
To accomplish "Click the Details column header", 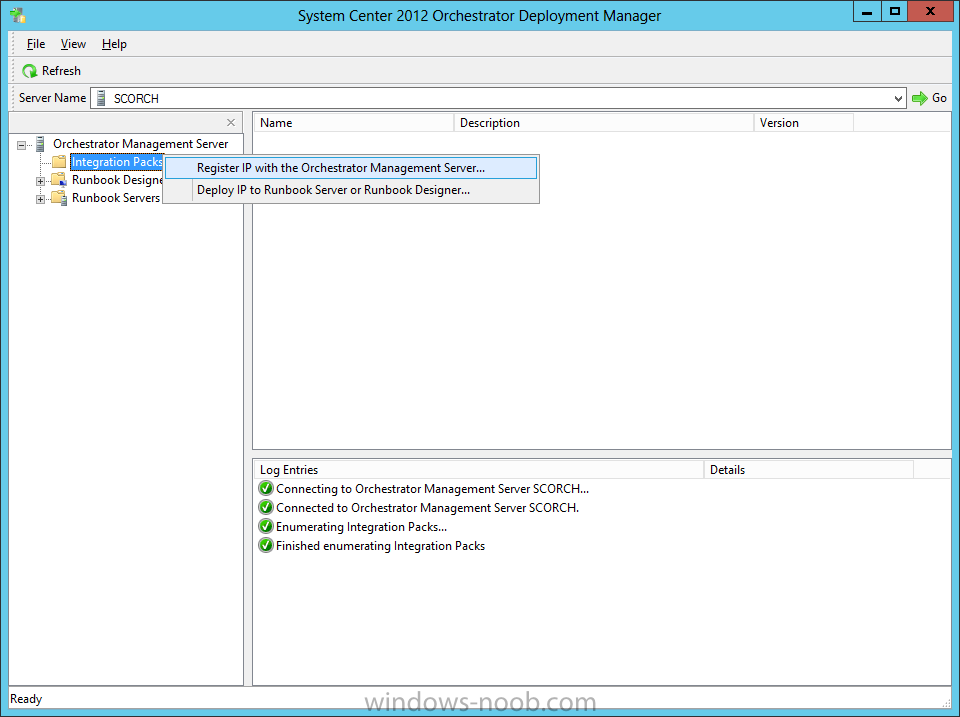I will 808,470.
